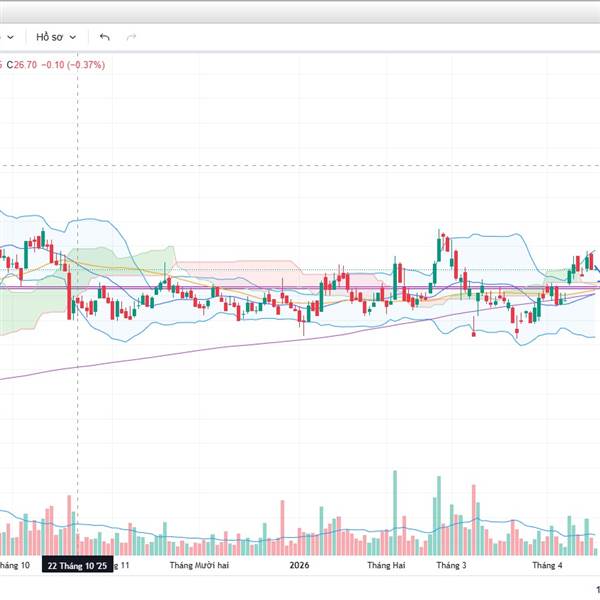Select the horizontal dashed line above the chart
The width and height of the screenshot is (600, 600).
point(300,165)
